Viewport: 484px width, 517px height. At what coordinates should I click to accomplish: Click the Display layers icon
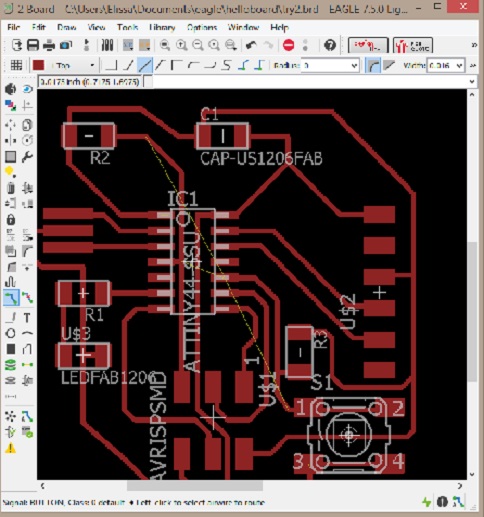click(10, 106)
